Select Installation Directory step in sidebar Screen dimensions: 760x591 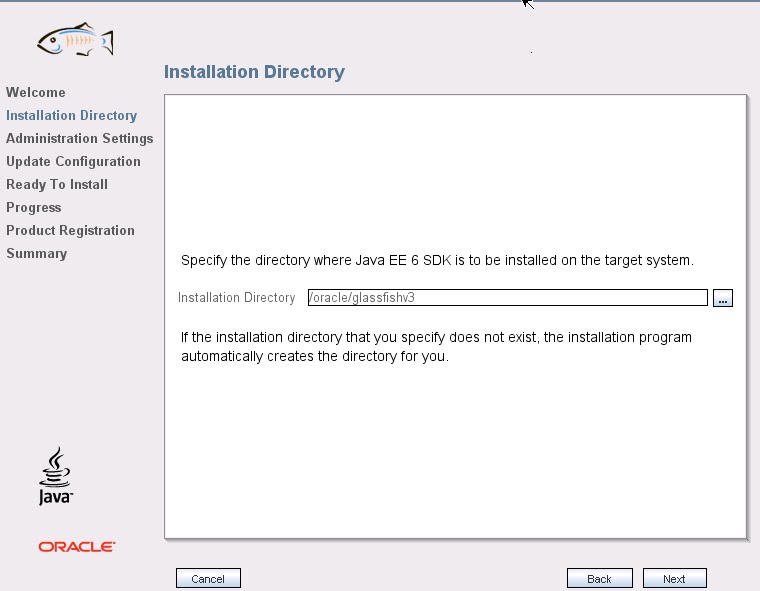coord(71,115)
